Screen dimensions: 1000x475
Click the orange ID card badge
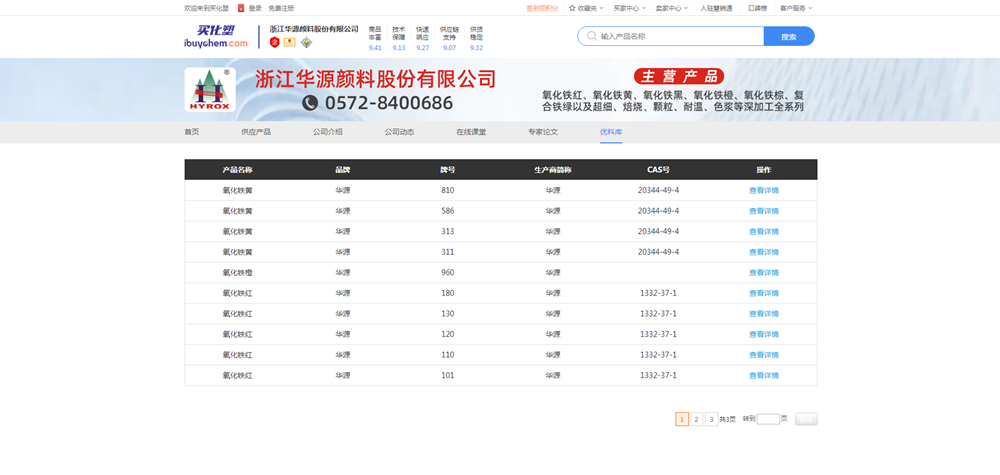tap(290, 42)
